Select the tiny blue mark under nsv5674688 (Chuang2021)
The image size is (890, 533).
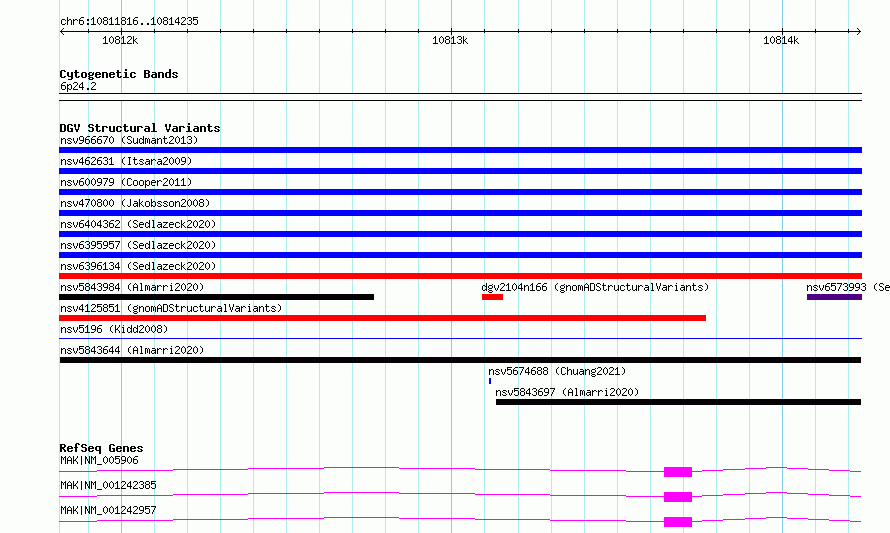point(490,381)
